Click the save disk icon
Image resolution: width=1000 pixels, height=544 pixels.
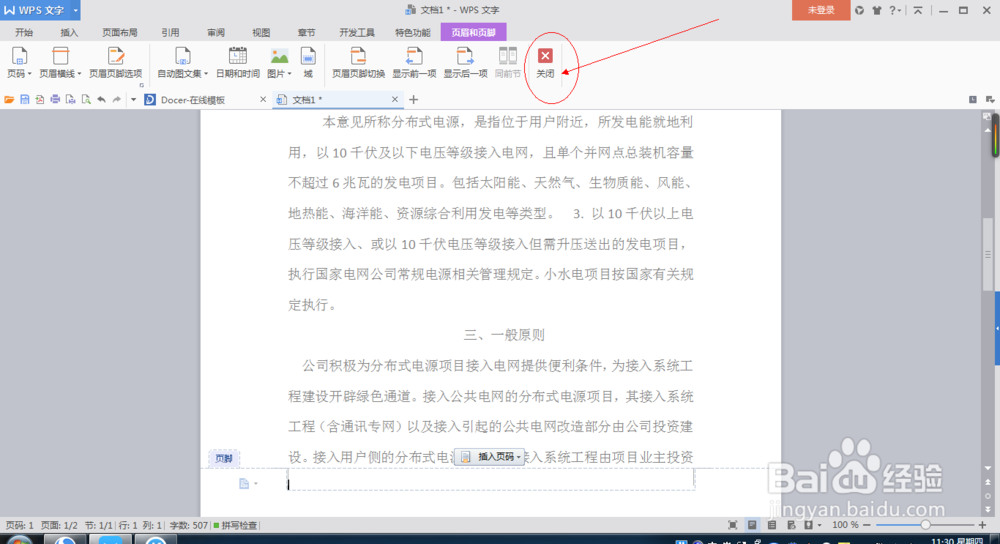pyautogui.click(x=24, y=99)
